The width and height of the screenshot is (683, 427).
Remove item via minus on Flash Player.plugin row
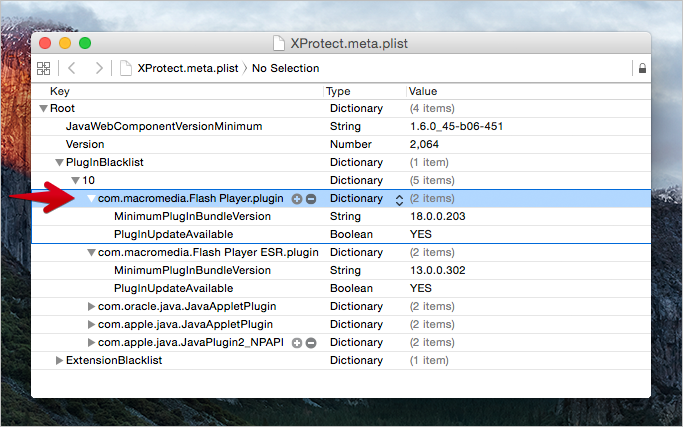[311, 199]
